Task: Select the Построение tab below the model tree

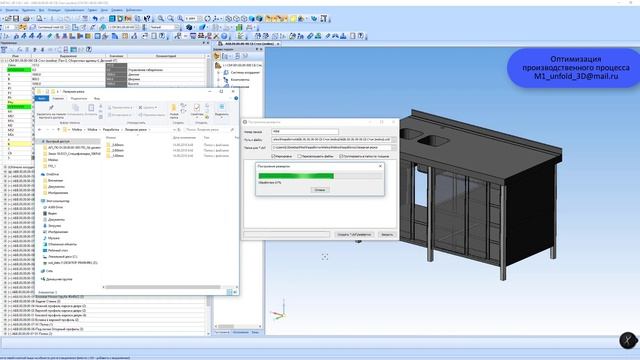Action: [222, 332]
